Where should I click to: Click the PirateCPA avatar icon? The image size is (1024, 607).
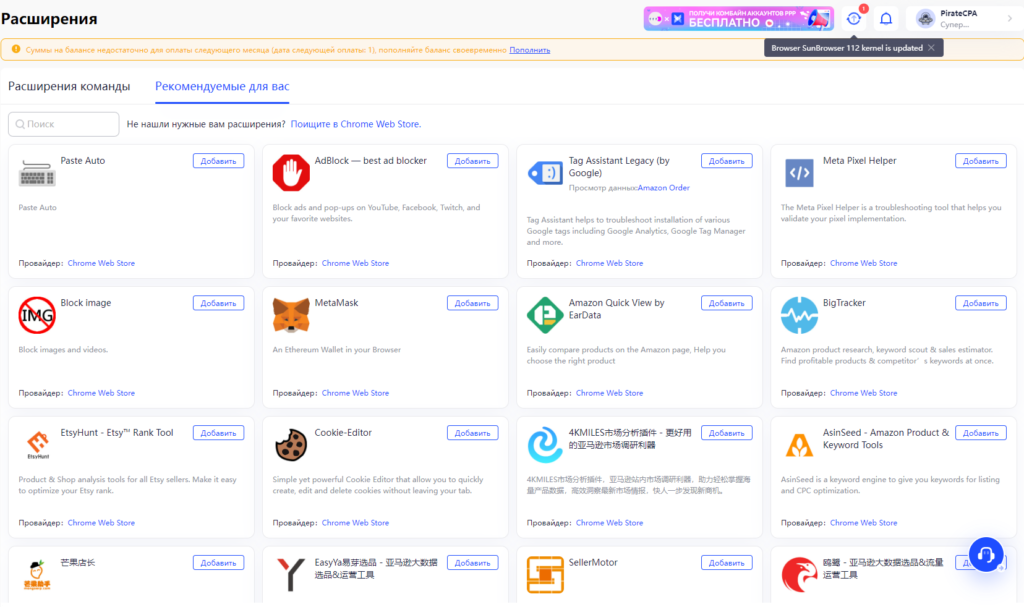(925, 19)
